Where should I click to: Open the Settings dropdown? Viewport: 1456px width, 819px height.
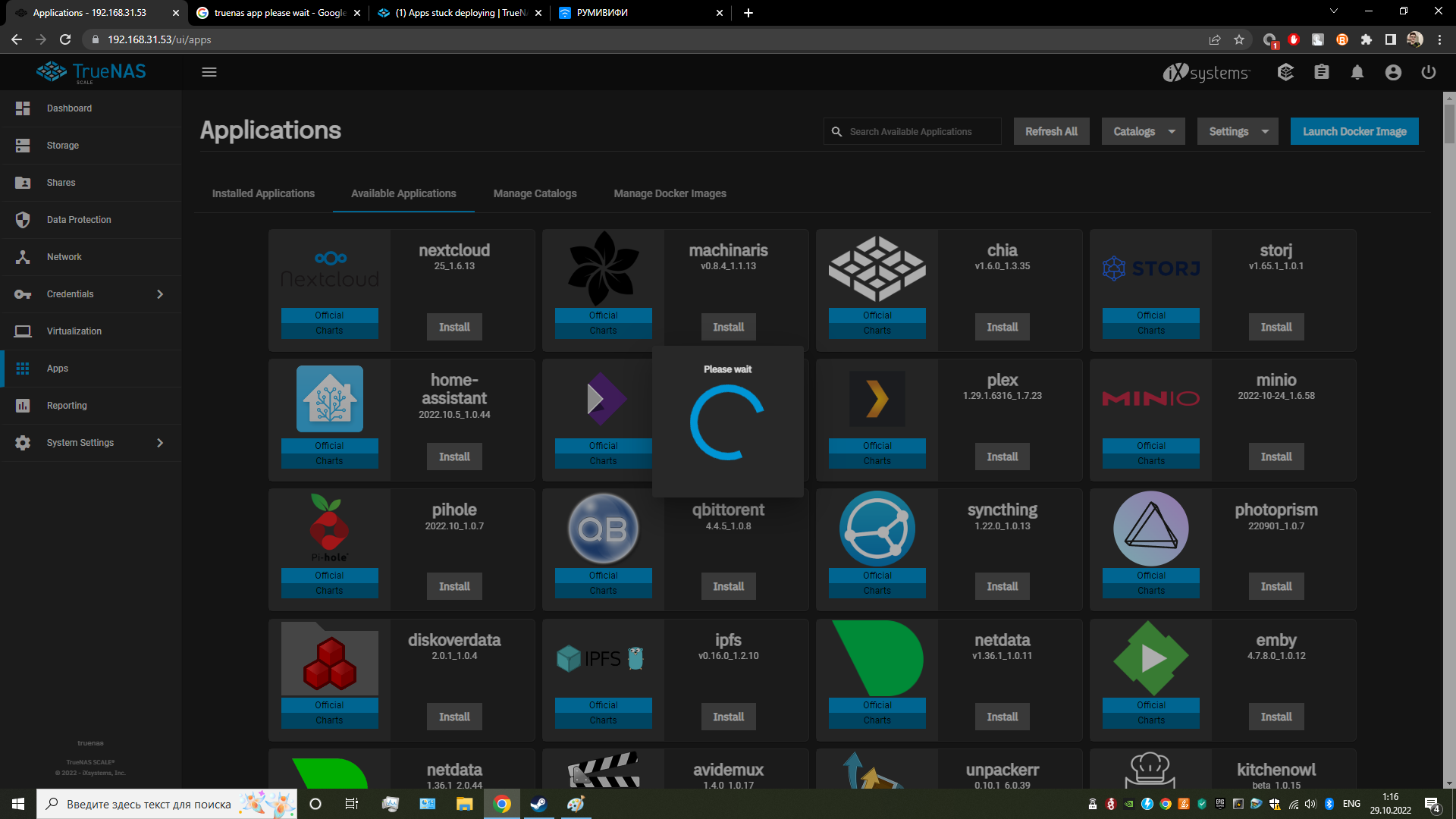coord(1238,131)
